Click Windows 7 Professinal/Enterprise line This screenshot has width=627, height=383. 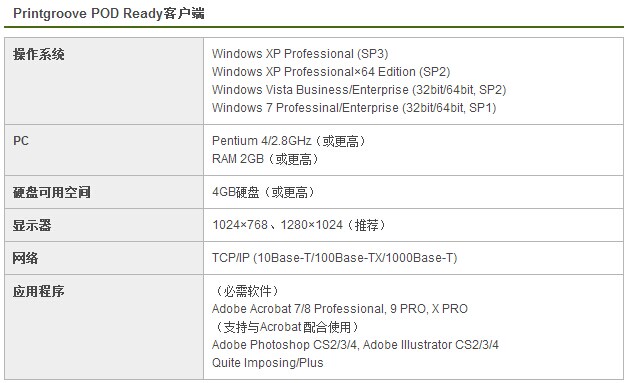(354, 108)
